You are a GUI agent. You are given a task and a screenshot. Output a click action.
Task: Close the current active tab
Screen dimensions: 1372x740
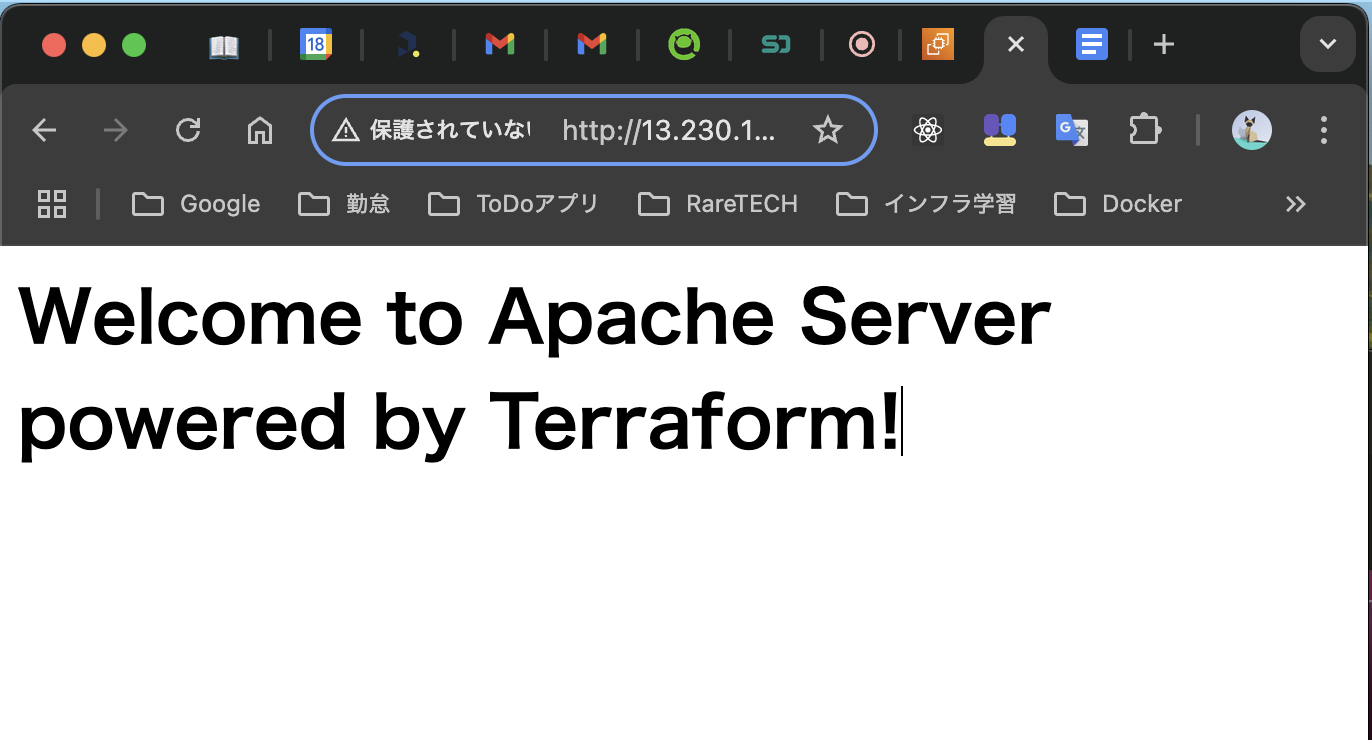(1016, 44)
